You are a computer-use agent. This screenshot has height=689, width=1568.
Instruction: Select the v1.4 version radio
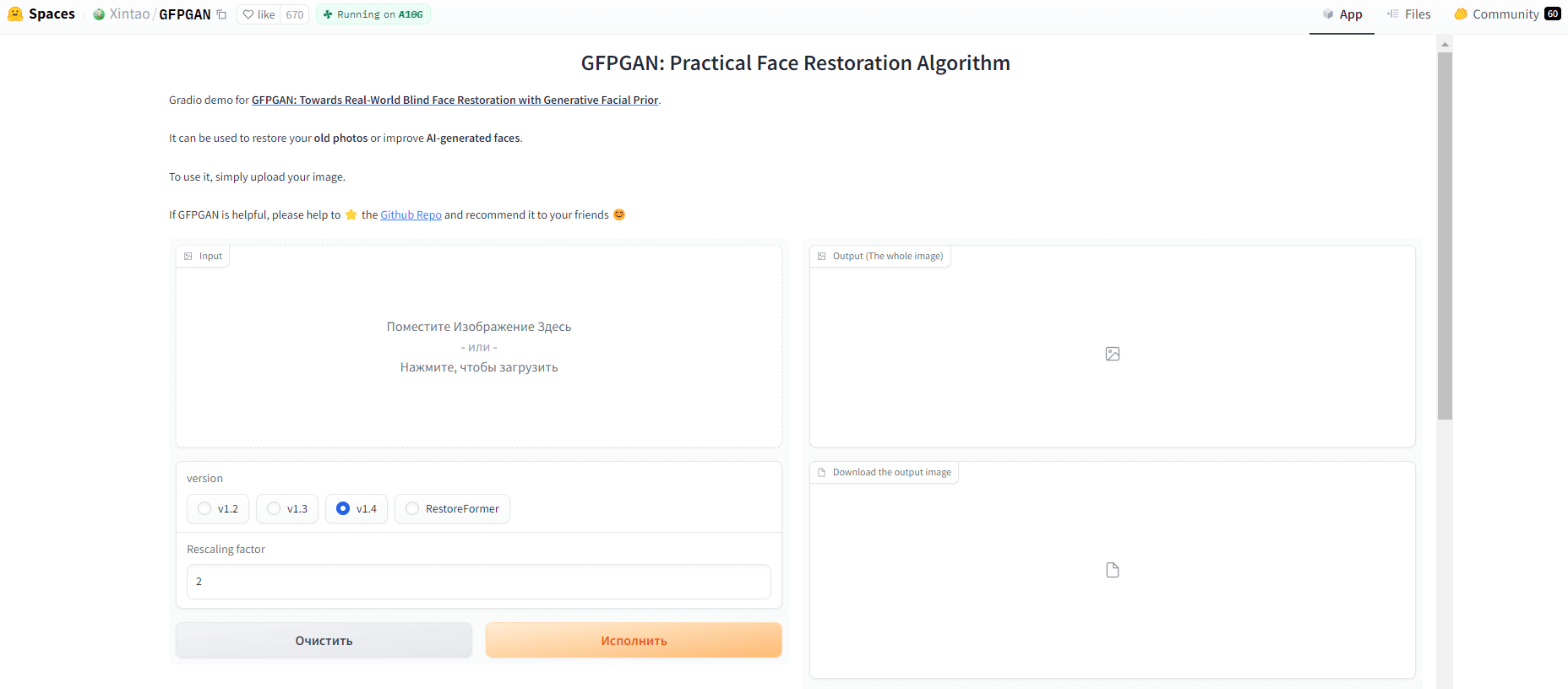click(x=343, y=508)
